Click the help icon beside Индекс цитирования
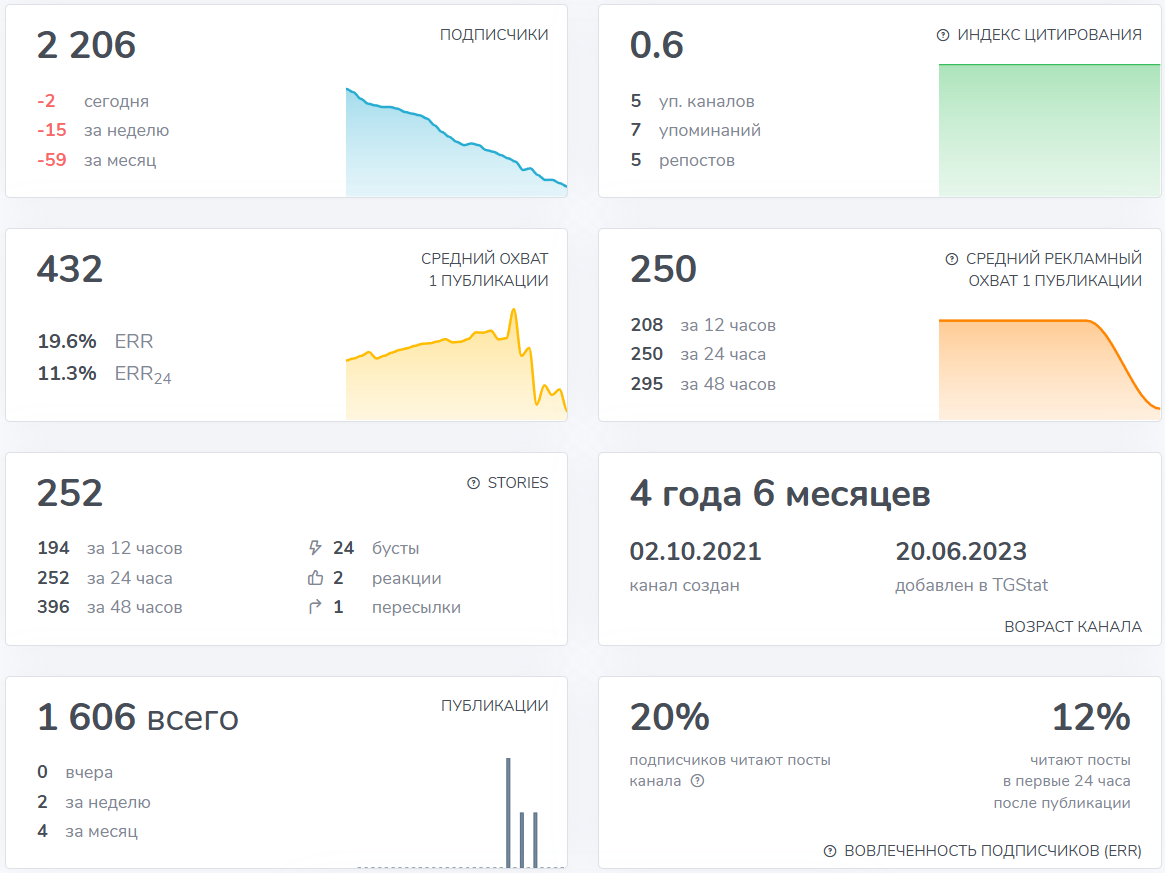The width and height of the screenshot is (1165, 873). tap(942, 35)
